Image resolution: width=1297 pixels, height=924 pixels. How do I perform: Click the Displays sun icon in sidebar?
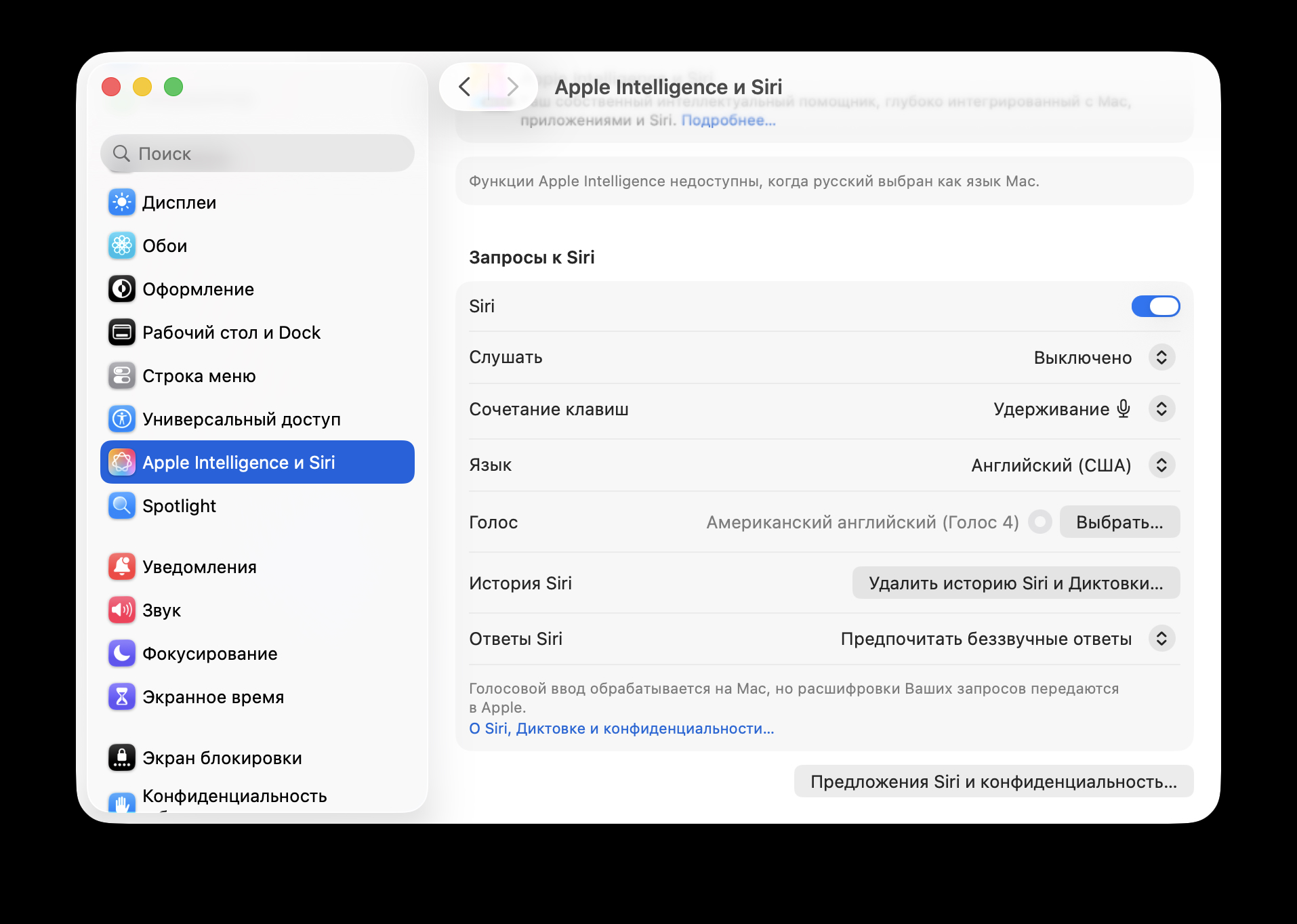[x=122, y=203]
